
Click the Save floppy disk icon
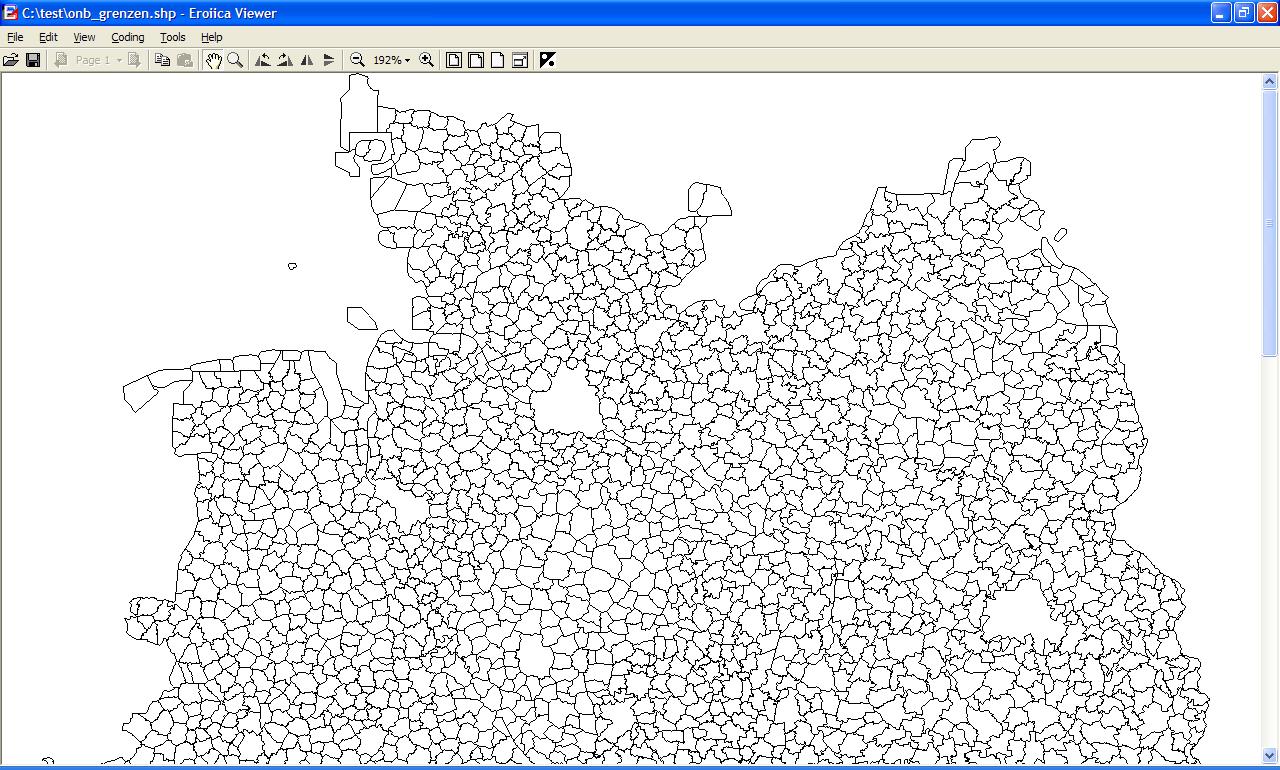click(x=33, y=60)
